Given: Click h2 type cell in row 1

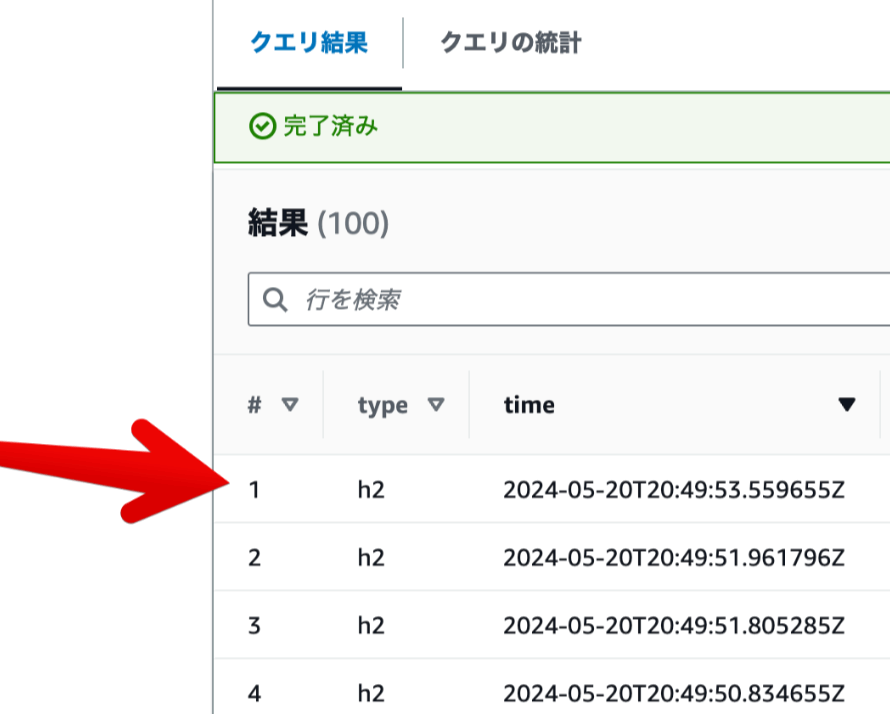Looking at the screenshot, I should 371,489.
